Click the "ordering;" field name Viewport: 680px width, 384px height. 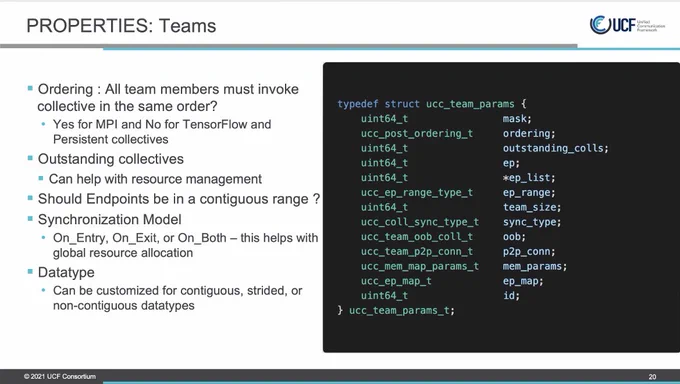click(529, 134)
